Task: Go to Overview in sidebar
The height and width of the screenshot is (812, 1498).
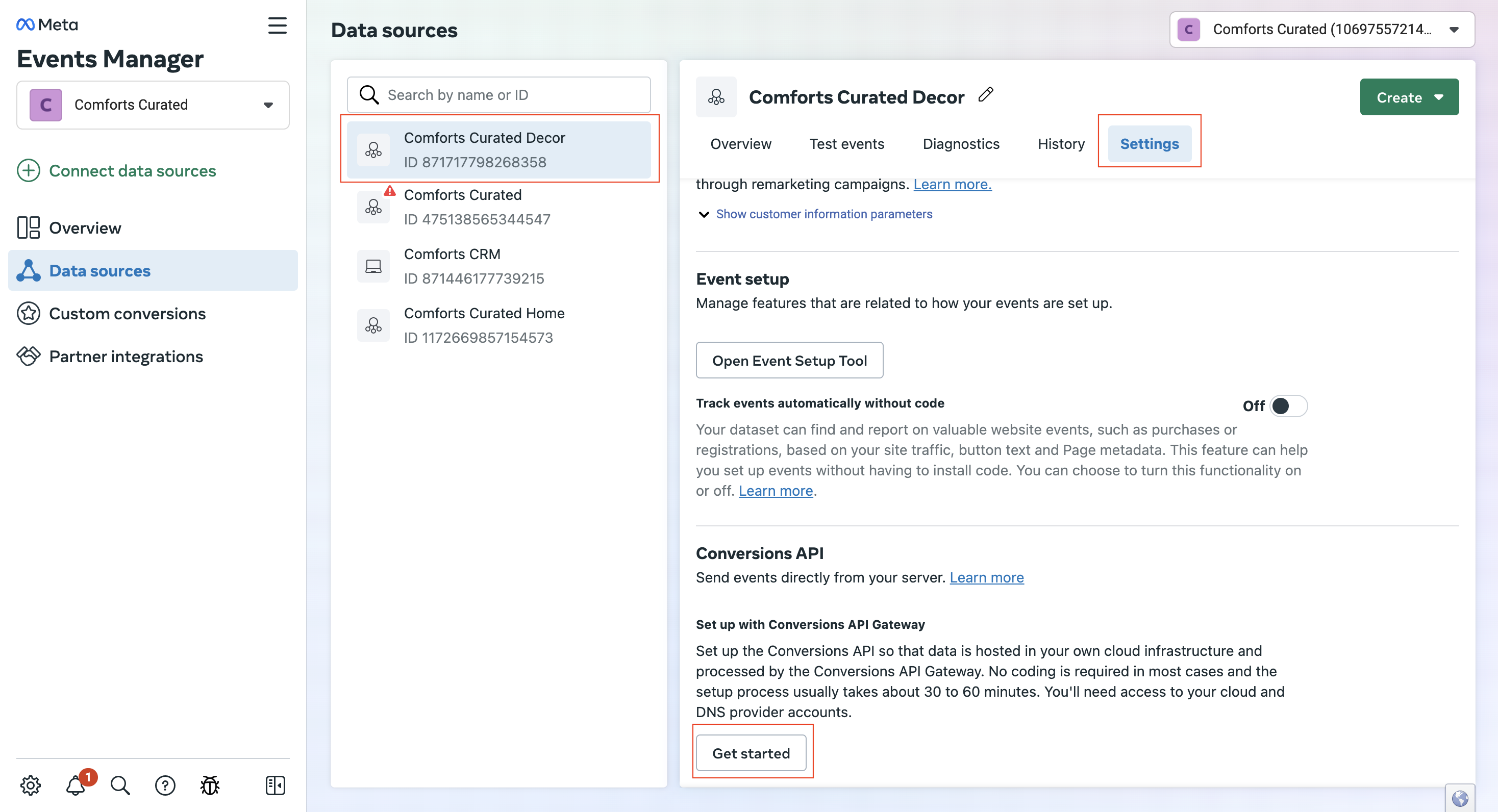Action: coord(153,228)
